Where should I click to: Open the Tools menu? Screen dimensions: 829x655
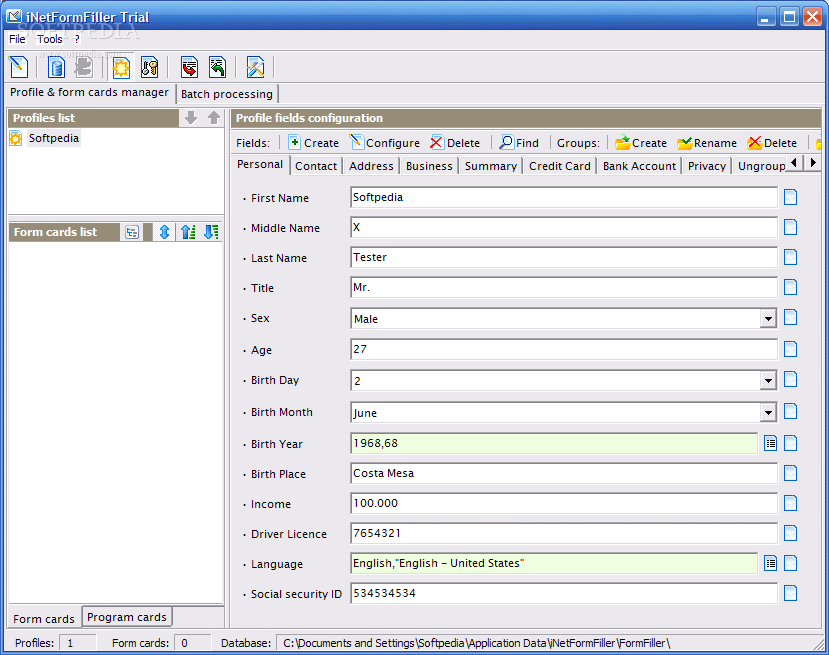[x=50, y=39]
